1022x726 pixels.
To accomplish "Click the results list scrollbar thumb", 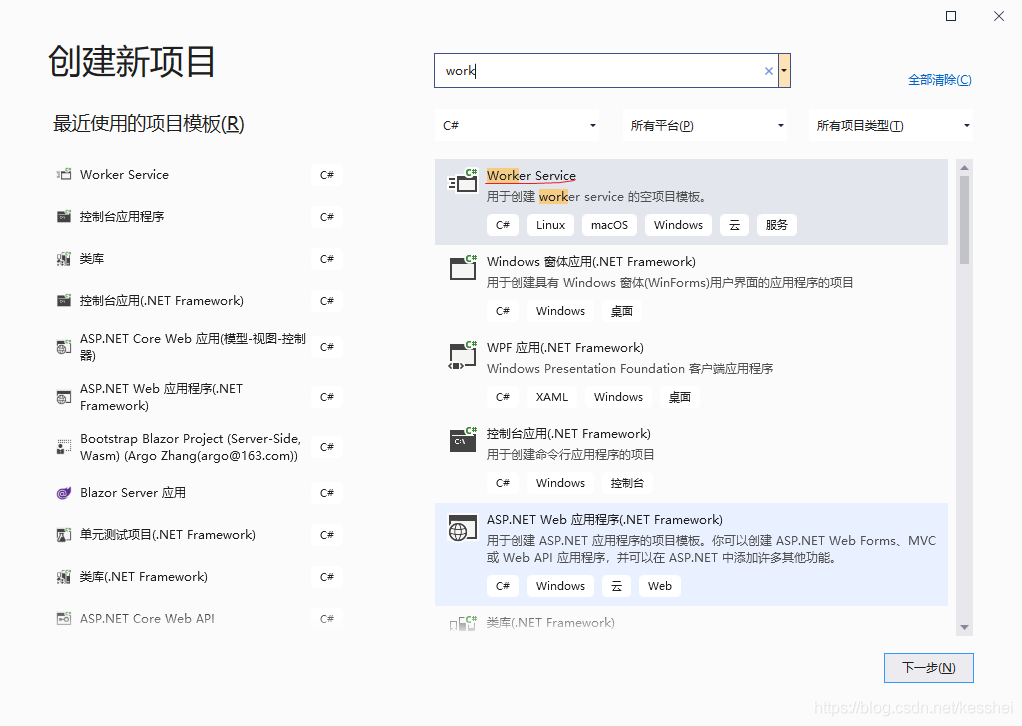I will pyautogui.click(x=964, y=220).
